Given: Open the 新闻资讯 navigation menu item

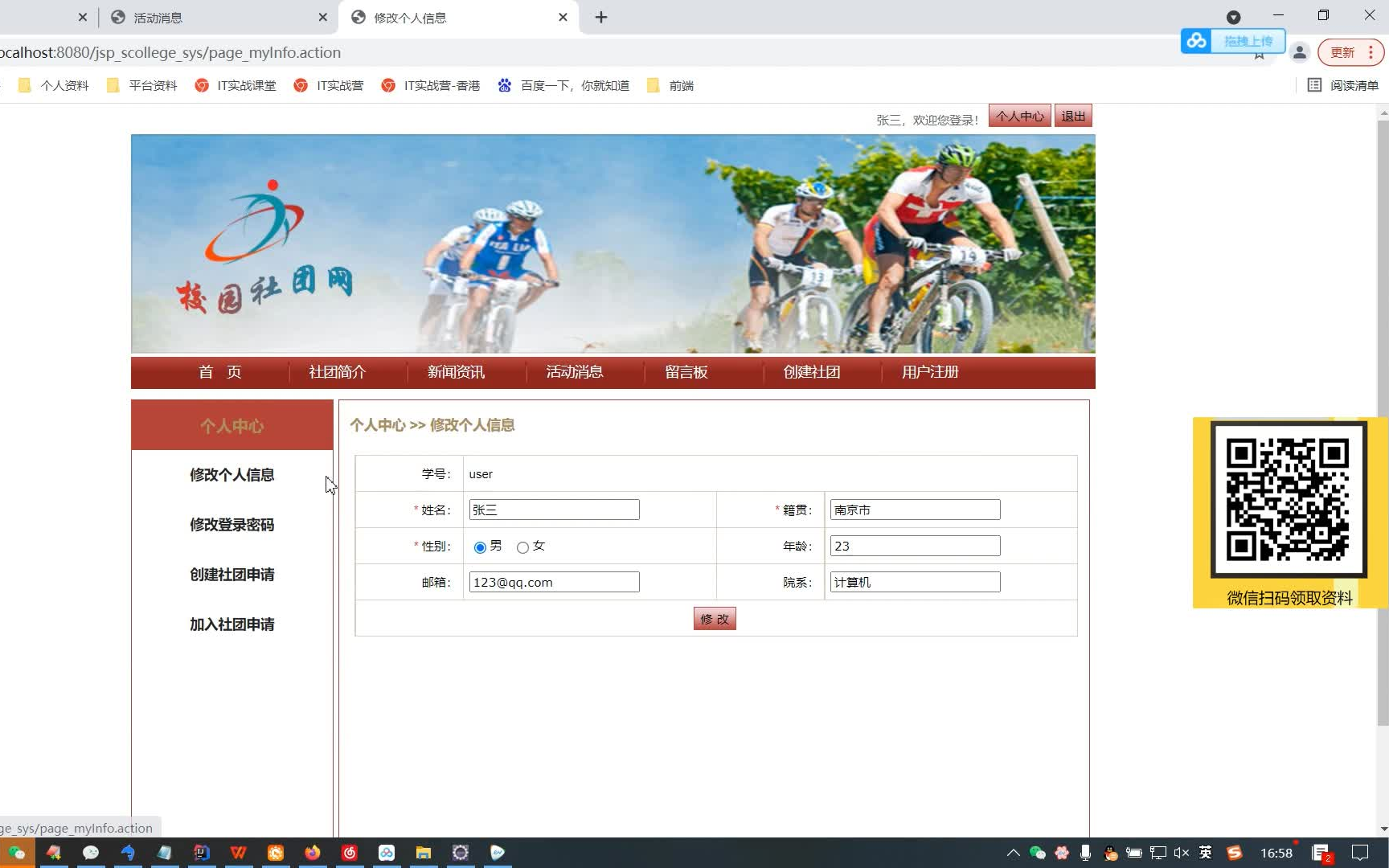Looking at the screenshot, I should tap(456, 371).
